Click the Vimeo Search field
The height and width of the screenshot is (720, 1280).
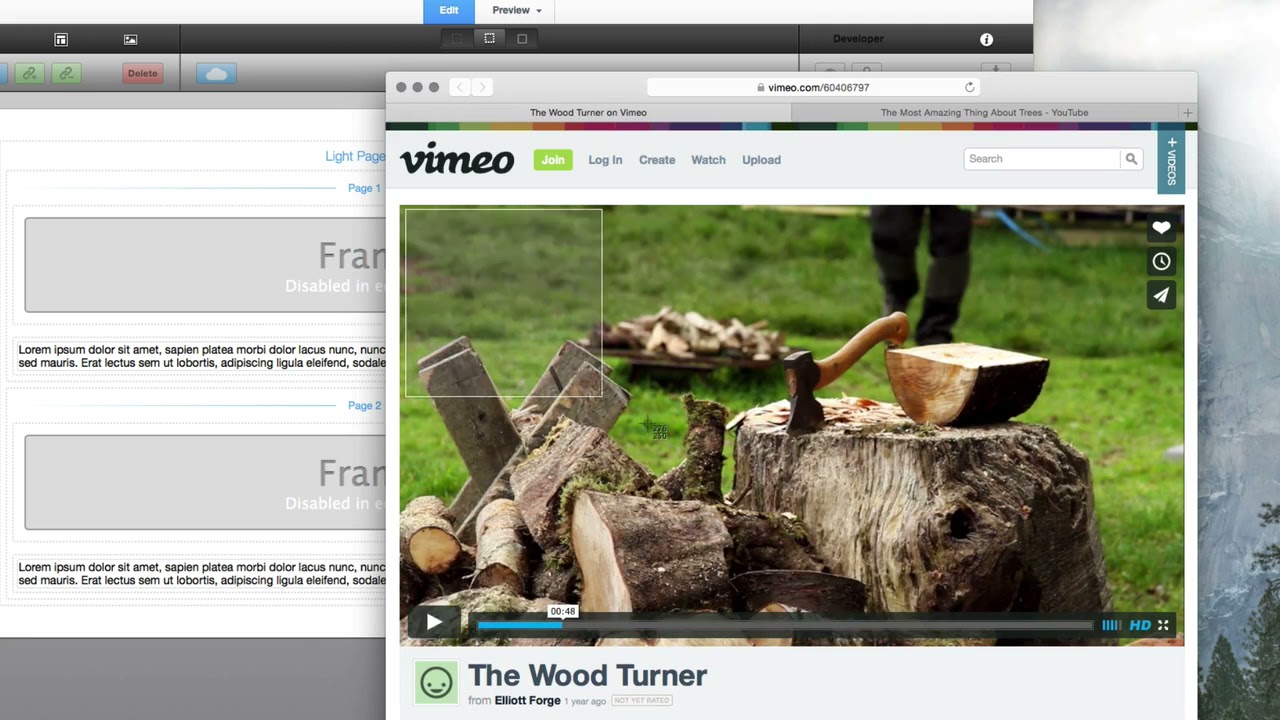pyautogui.click(x=1042, y=159)
